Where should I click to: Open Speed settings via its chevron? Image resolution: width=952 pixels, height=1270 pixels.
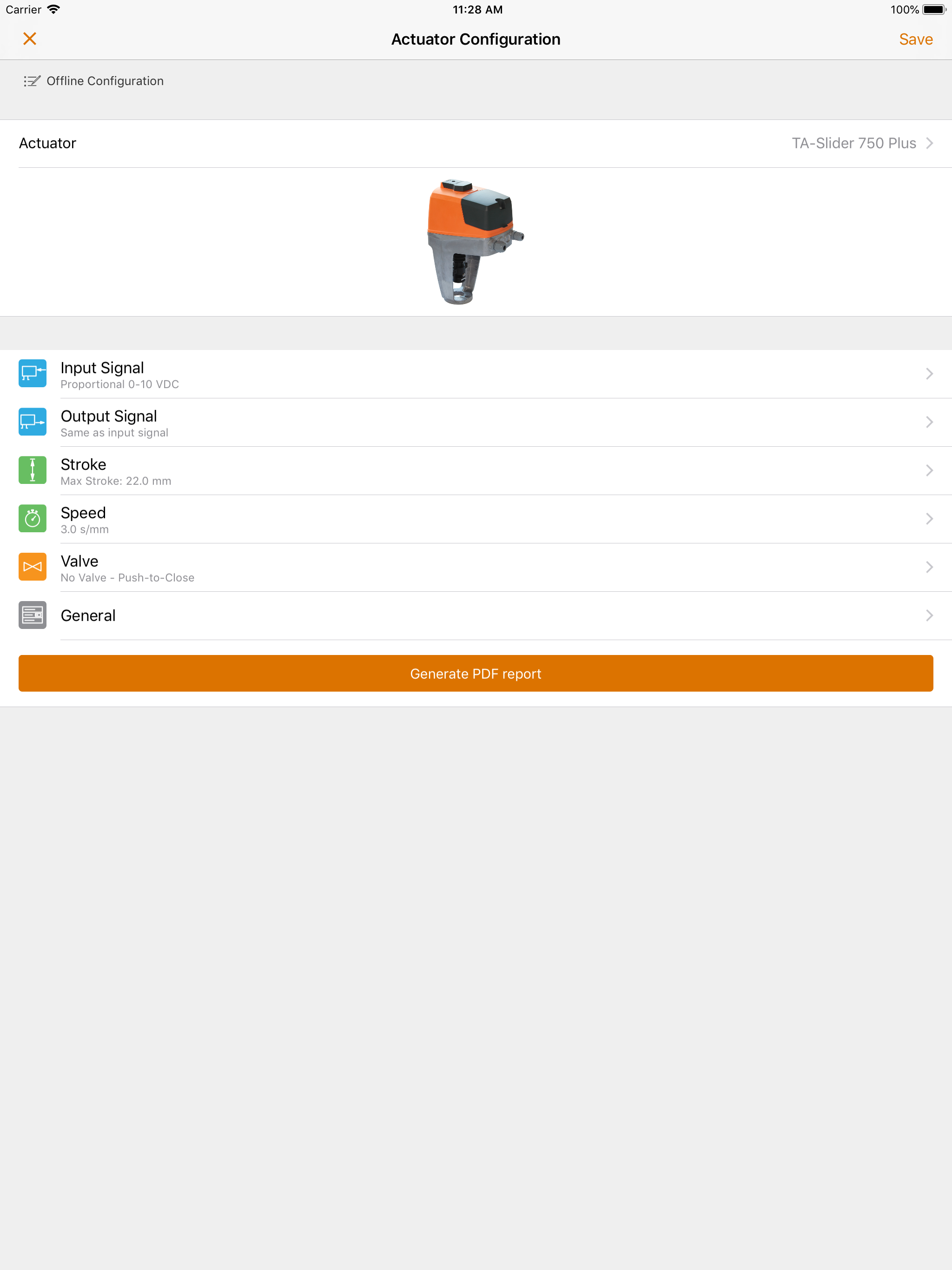(929, 518)
